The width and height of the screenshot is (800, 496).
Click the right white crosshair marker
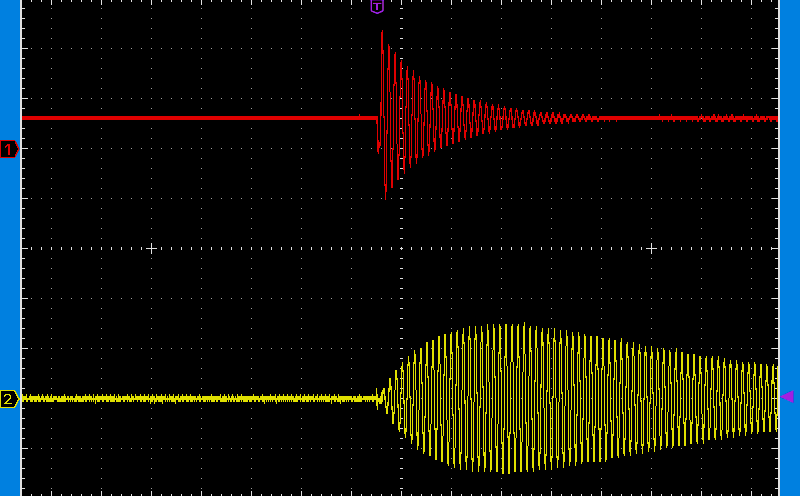pyautogui.click(x=651, y=248)
